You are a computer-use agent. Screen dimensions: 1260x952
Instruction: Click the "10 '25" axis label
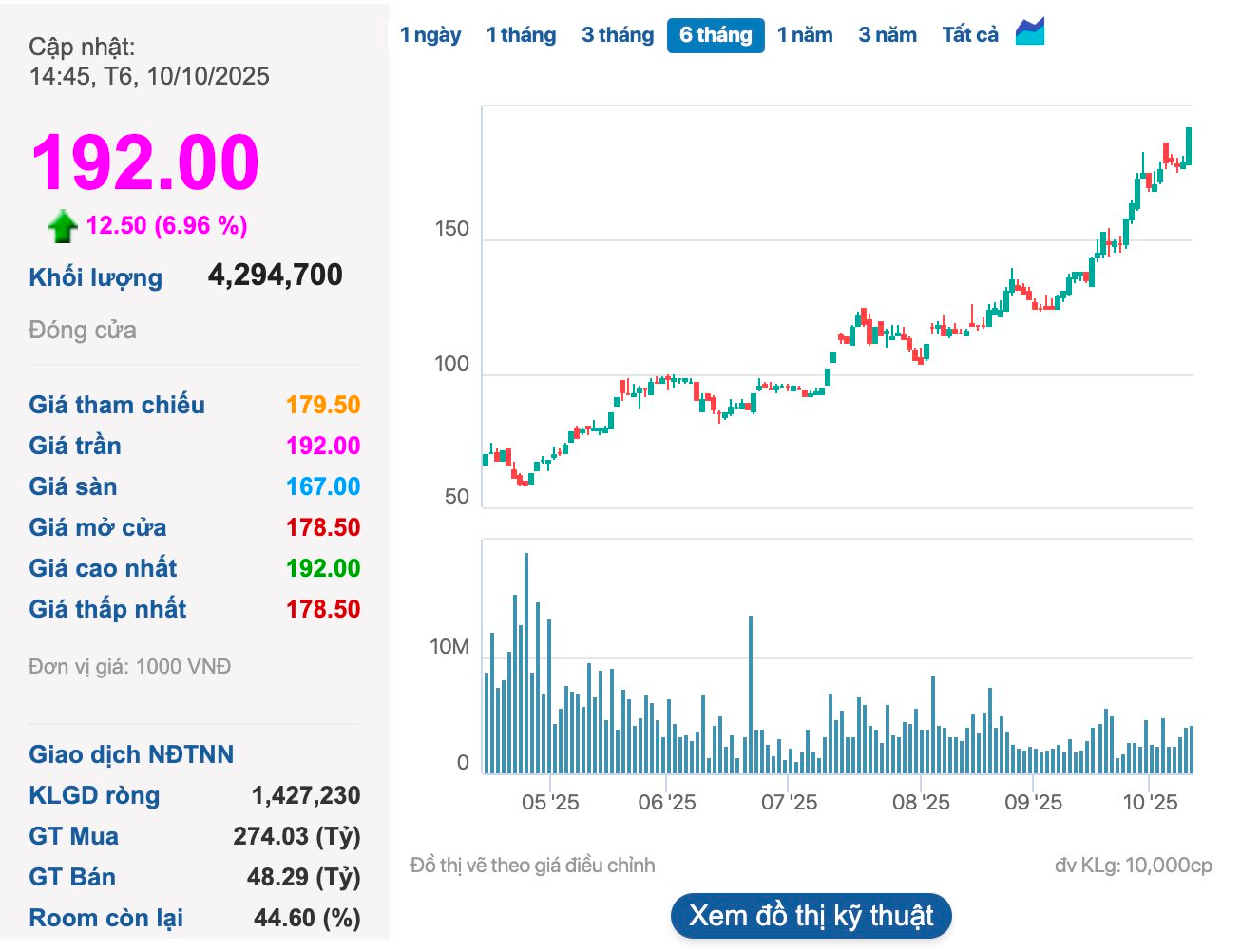1150,801
